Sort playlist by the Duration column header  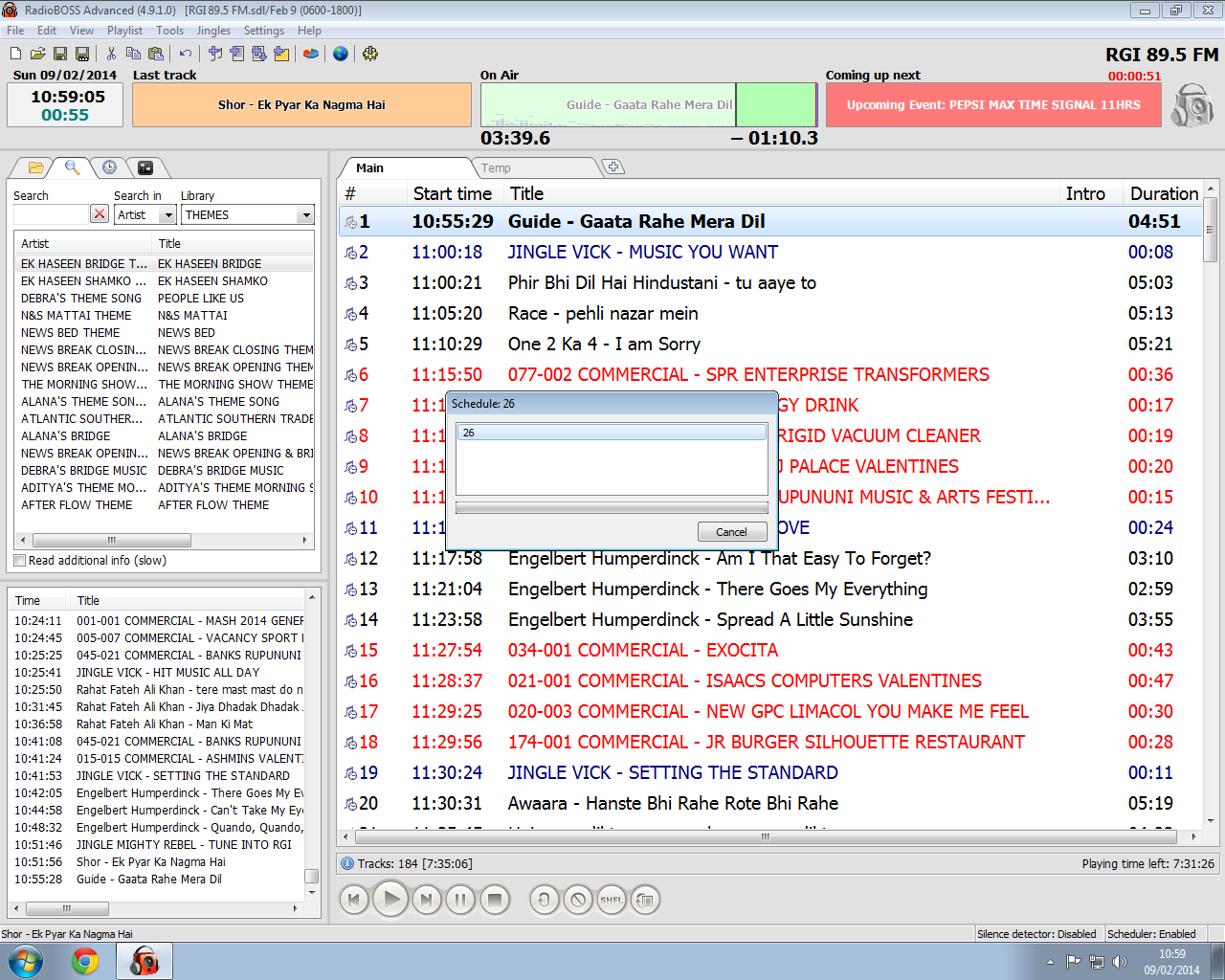[x=1162, y=194]
